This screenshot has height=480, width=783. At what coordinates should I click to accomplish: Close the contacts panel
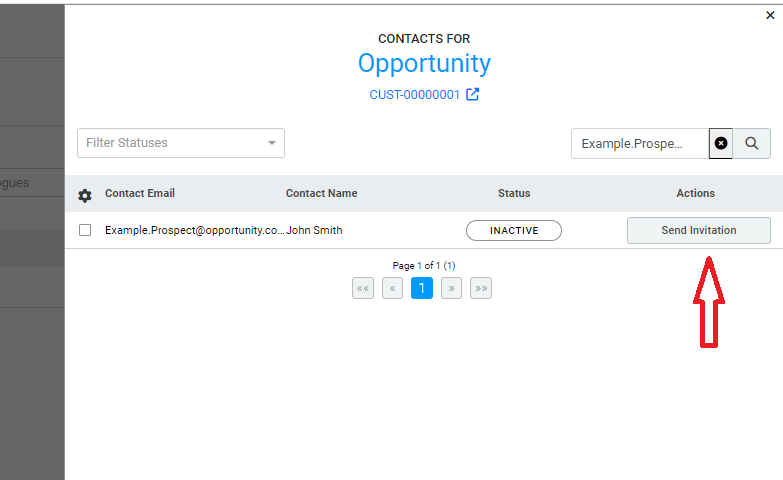point(770,15)
